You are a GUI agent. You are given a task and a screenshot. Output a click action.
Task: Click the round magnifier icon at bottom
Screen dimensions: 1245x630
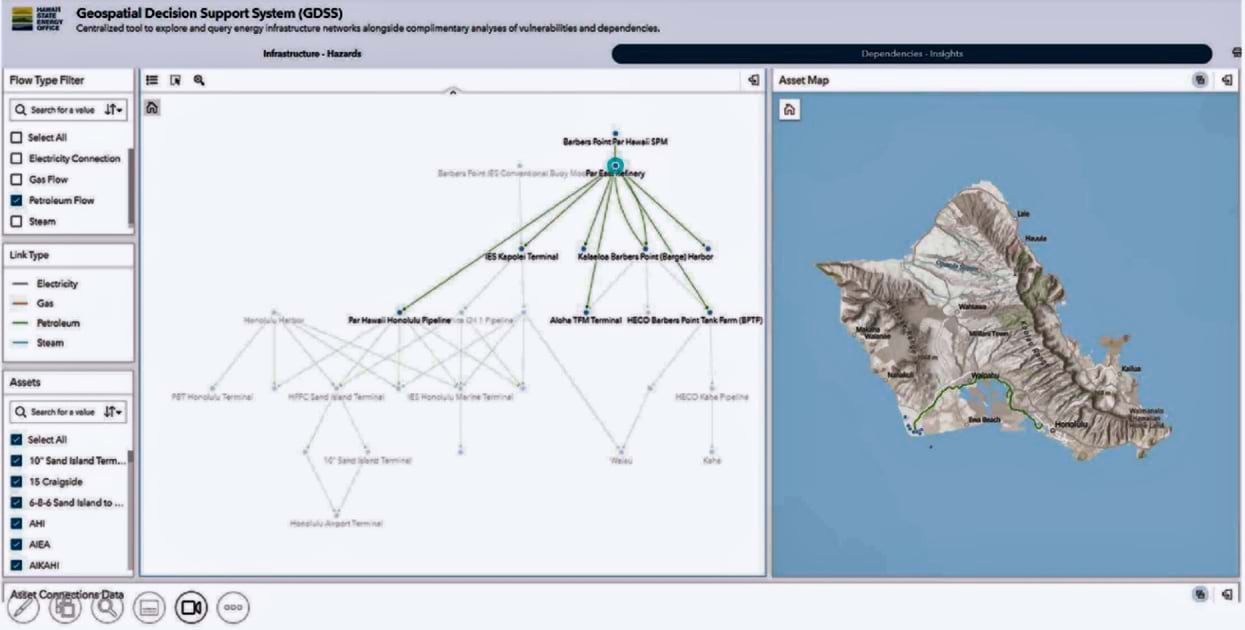tap(107, 606)
